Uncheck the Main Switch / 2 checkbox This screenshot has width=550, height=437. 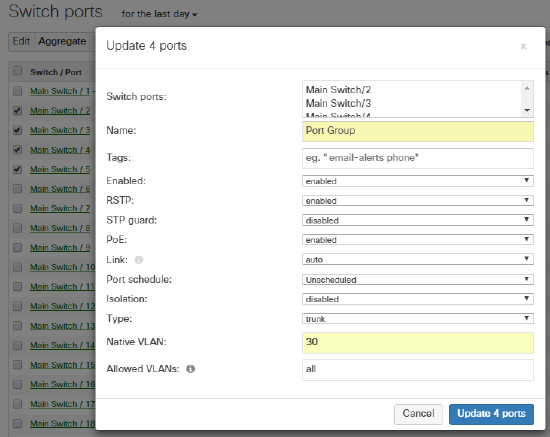pyautogui.click(x=17, y=111)
